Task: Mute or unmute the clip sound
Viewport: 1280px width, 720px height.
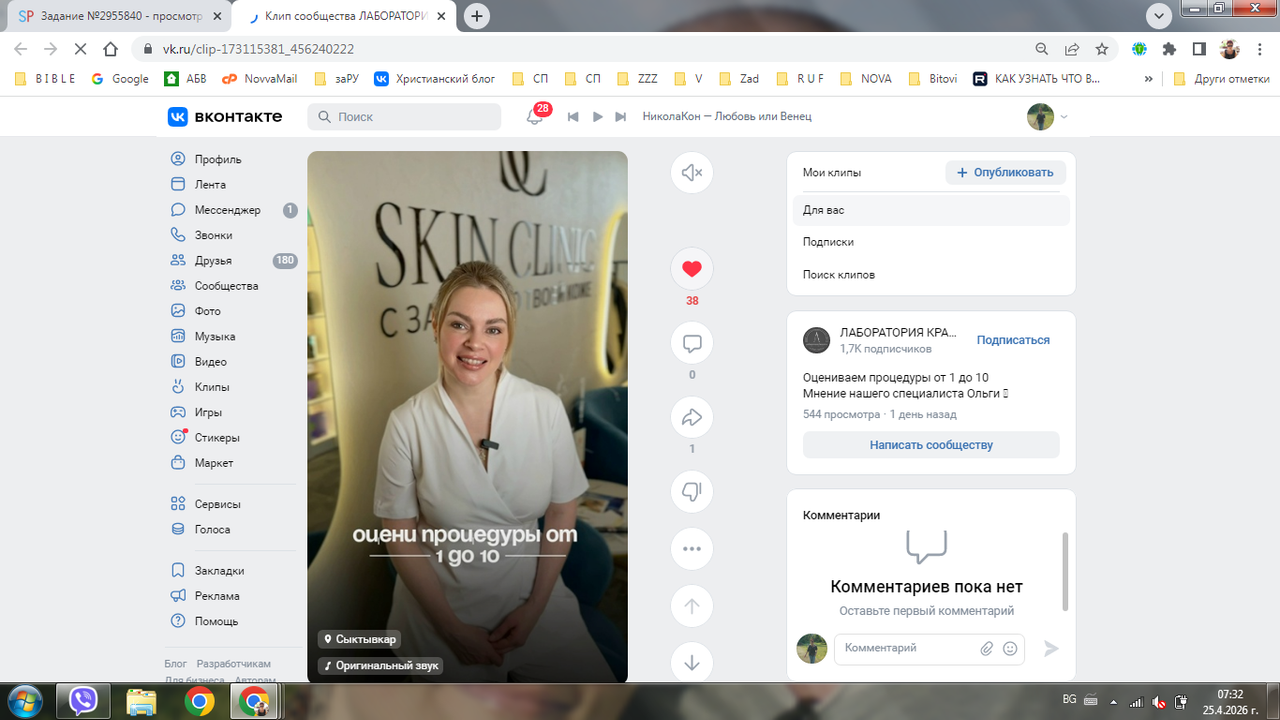Action: [x=691, y=172]
